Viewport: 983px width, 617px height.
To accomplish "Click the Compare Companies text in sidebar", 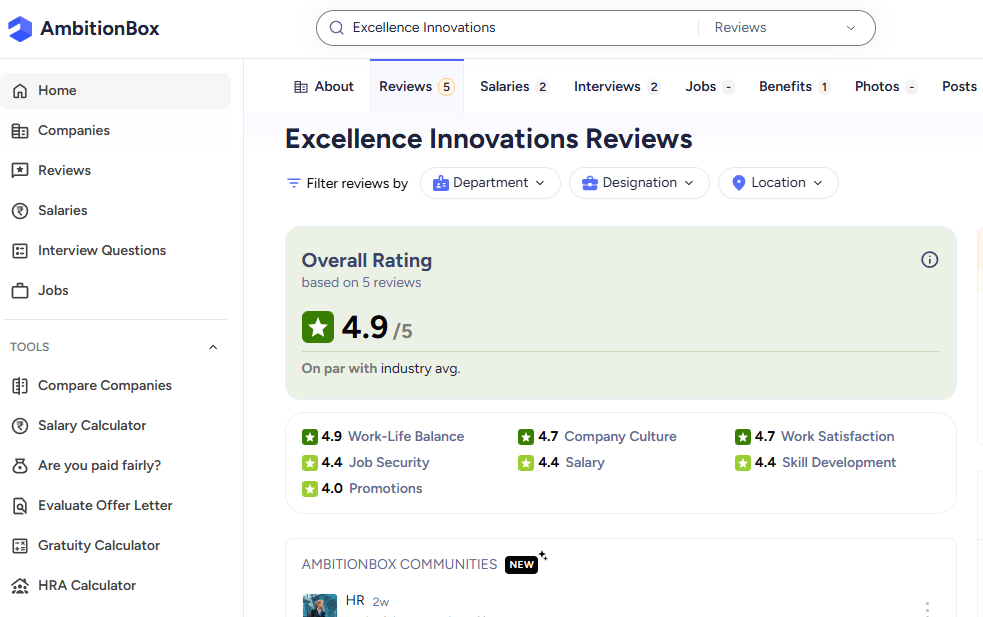I will 105,386.
